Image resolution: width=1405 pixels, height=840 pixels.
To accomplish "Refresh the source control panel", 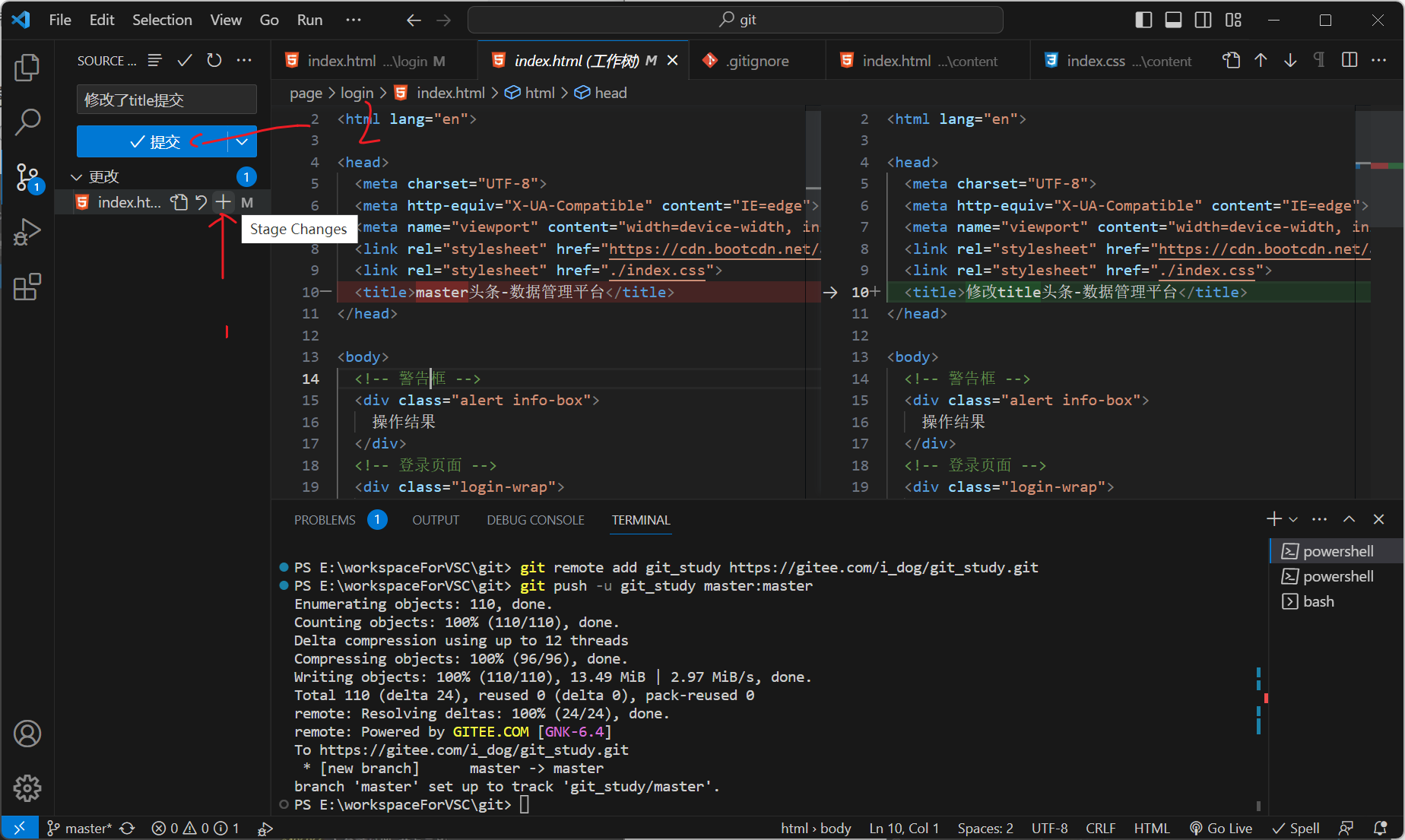I will [x=214, y=60].
